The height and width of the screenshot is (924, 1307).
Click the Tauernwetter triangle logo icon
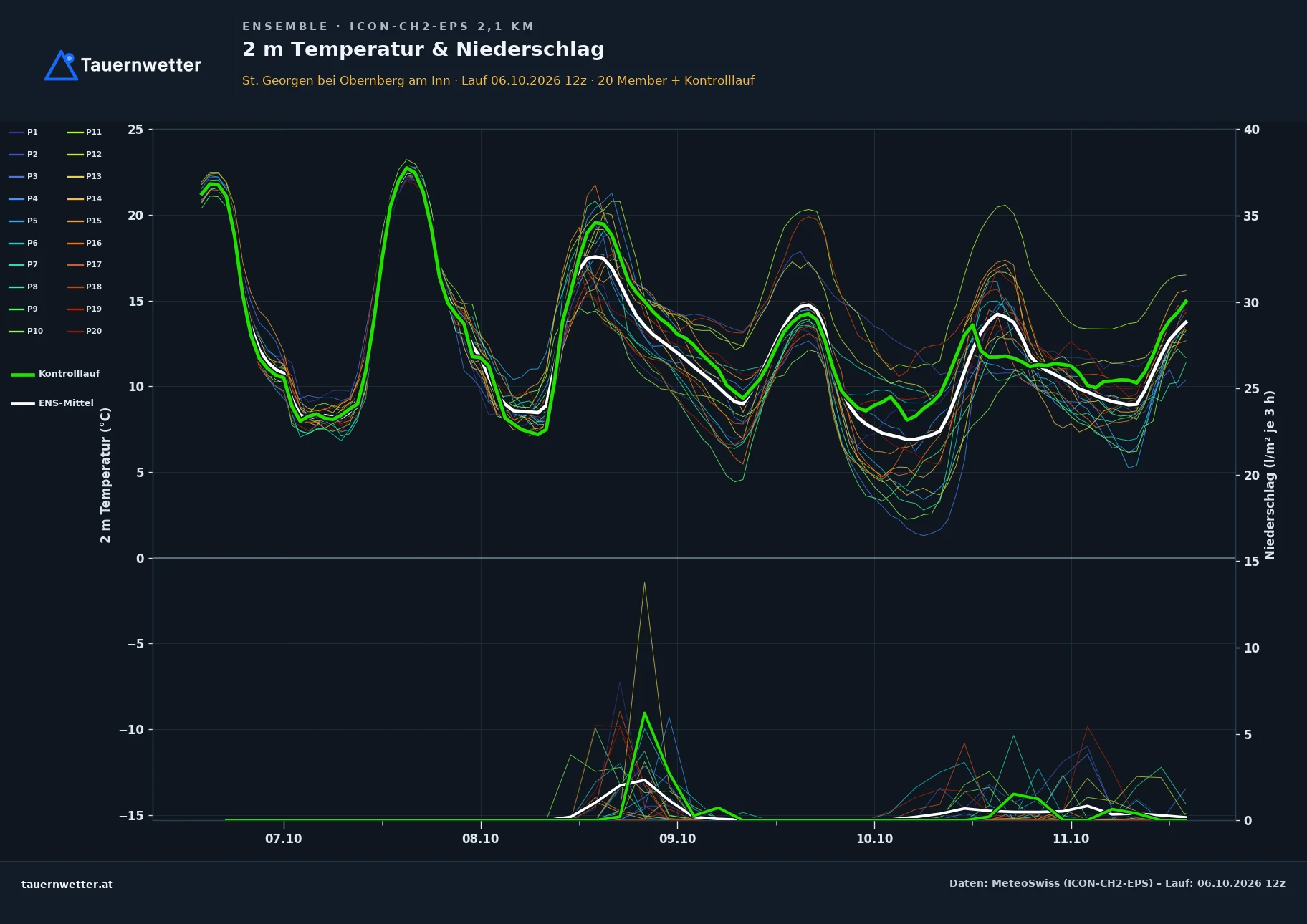click(61, 65)
